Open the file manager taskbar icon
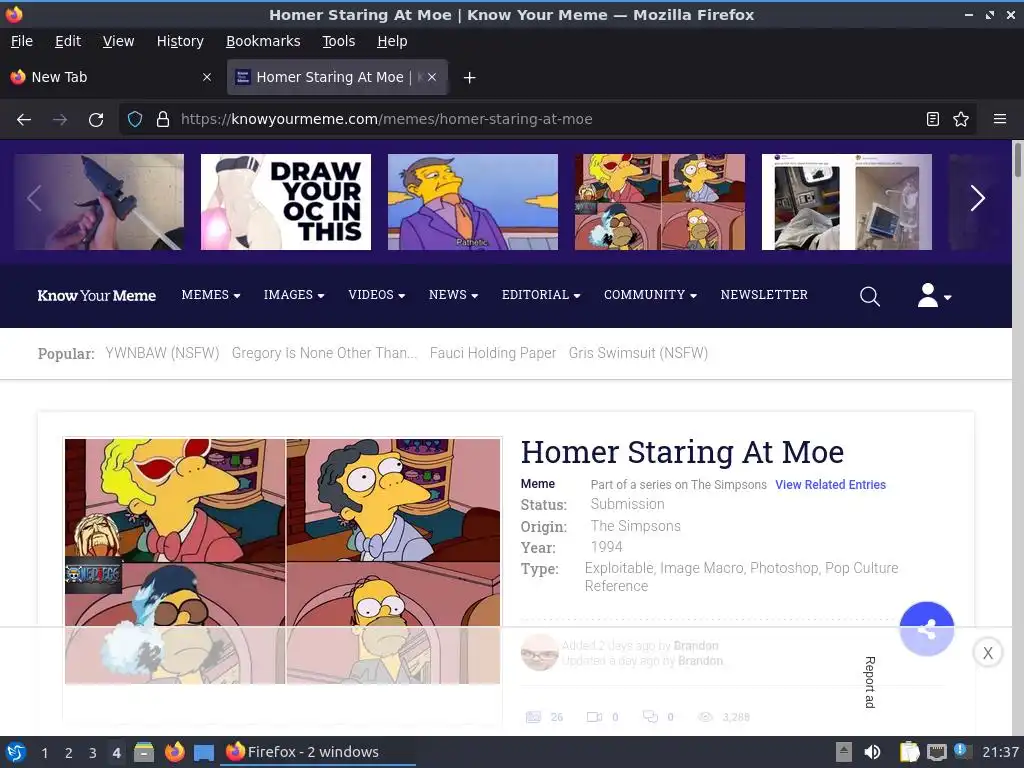 tap(144, 752)
